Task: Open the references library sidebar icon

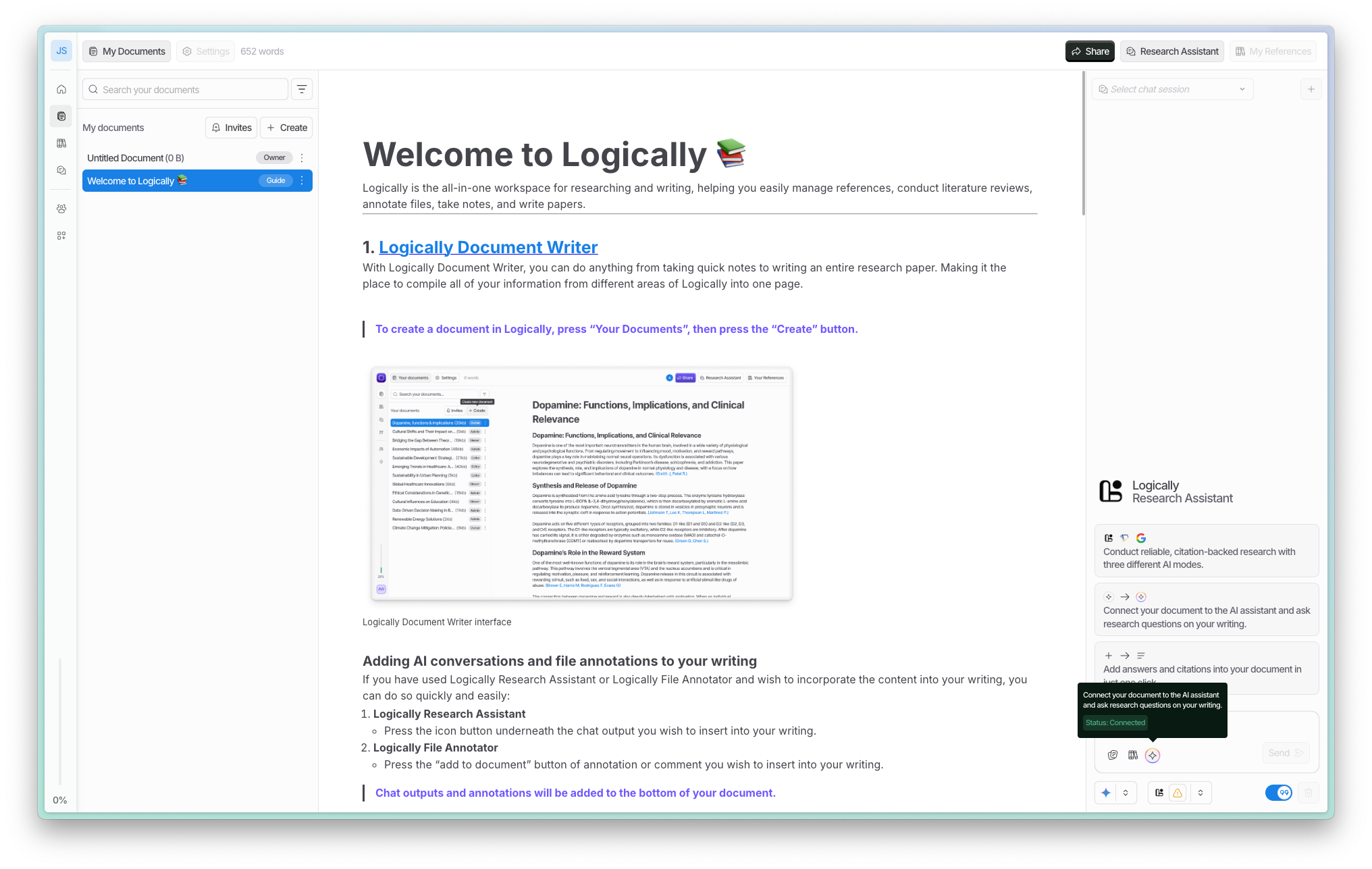Action: point(61,143)
